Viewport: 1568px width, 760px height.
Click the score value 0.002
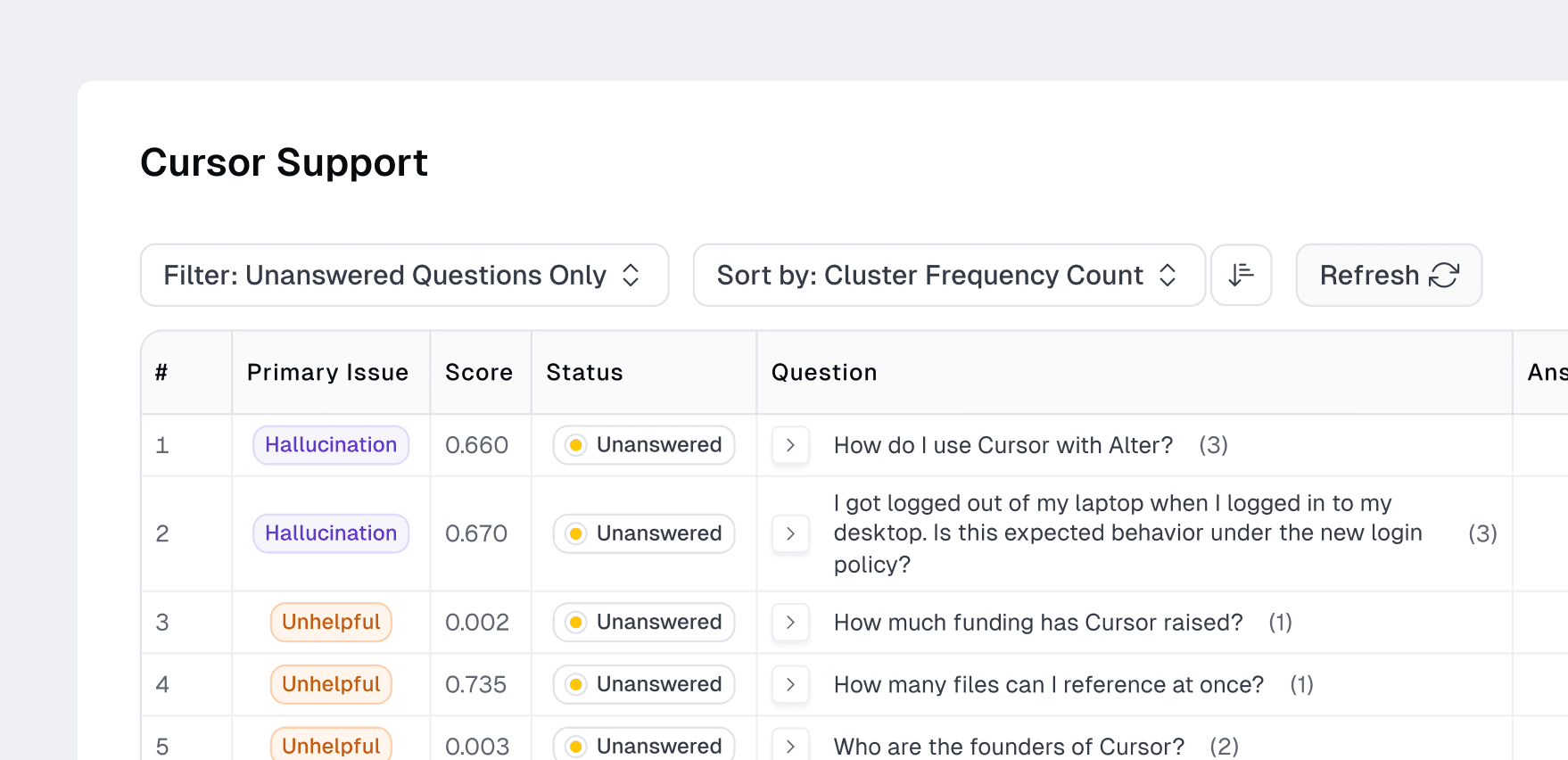(477, 623)
